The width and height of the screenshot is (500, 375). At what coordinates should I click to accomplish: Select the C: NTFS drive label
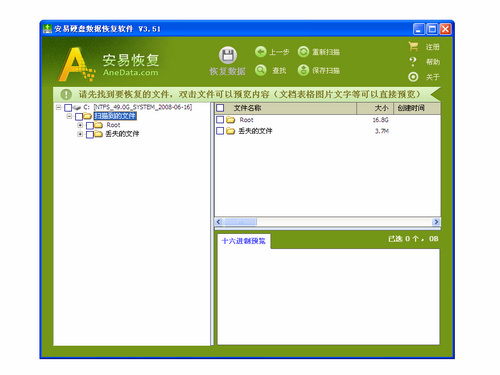click(x=138, y=107)
